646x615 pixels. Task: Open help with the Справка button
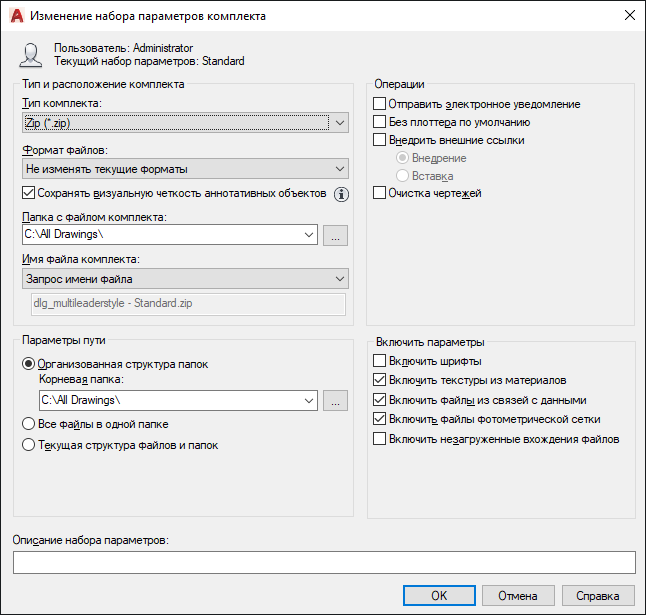click(598, 596)
